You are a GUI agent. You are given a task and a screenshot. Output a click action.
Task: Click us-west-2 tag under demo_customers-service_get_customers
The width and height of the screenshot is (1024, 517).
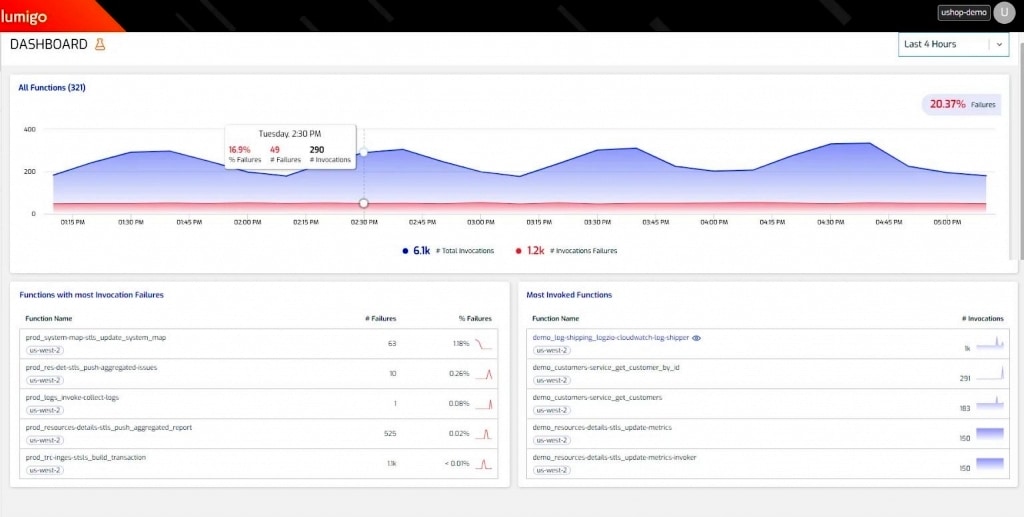coord(552,411)
